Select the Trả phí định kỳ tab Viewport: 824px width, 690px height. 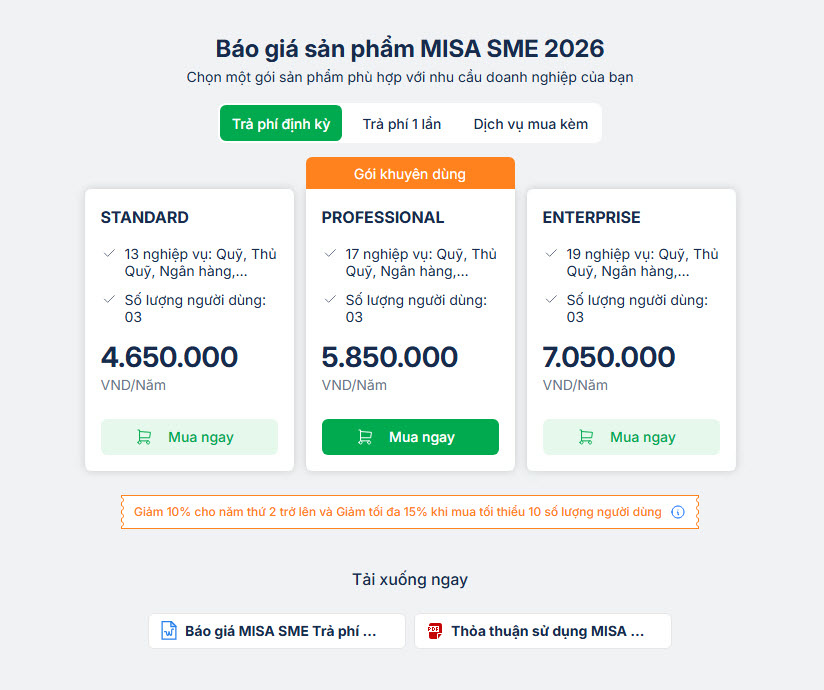click(281, 124)
